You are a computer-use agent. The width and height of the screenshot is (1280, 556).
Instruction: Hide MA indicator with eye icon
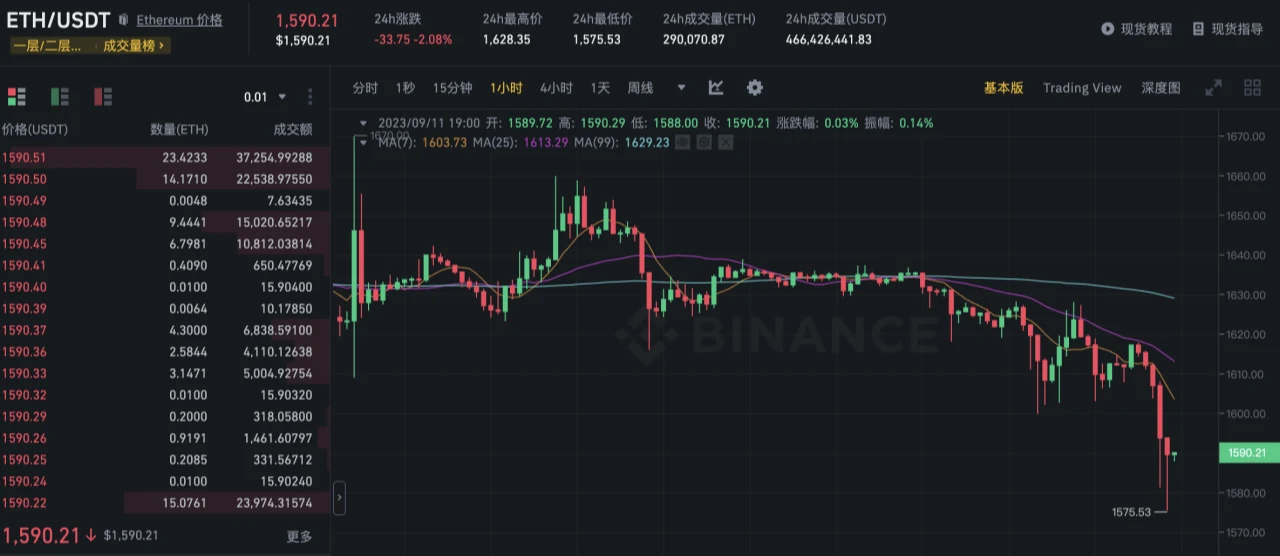click(682, 143)
